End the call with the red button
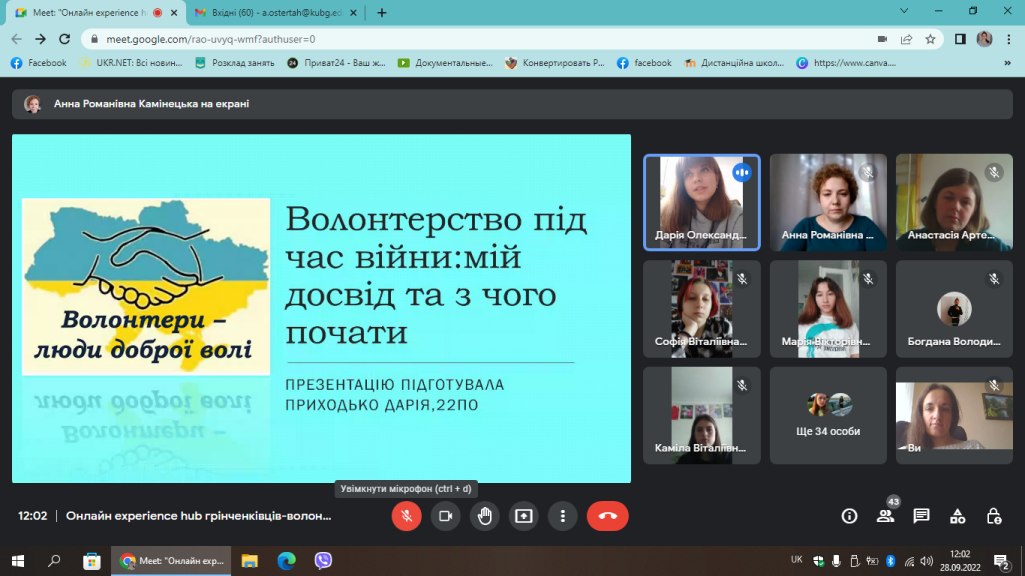Image resolution: width=1025 pixels, height=576 pixels. (x=607, y=516)
